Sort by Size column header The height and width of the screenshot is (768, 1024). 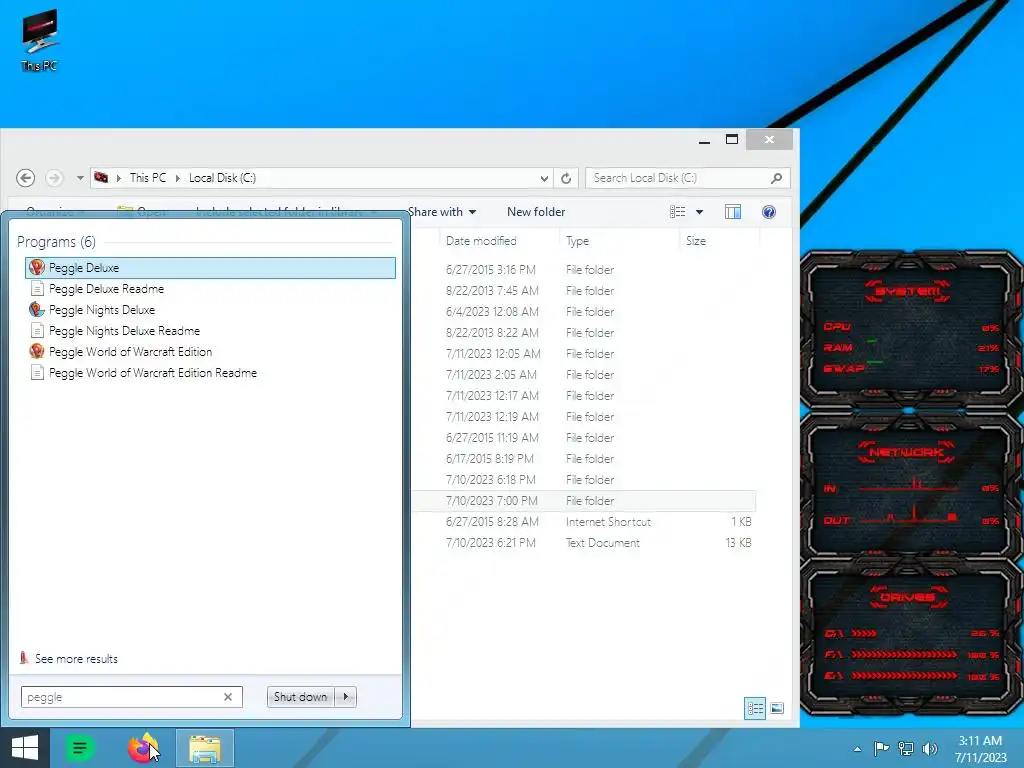click(719, 241)
